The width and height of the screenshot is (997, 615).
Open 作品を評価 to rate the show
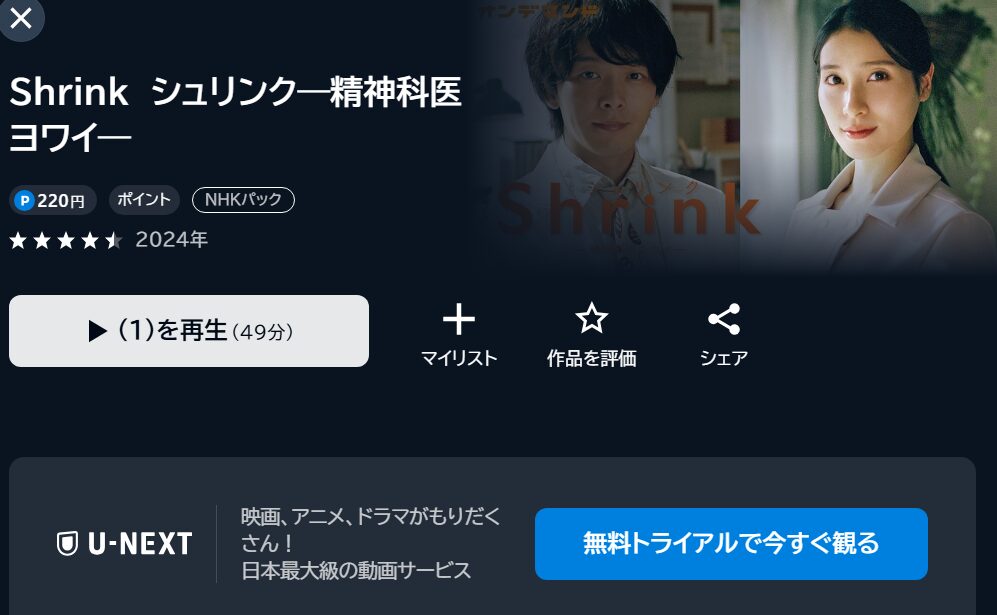(x=591, y=358)
